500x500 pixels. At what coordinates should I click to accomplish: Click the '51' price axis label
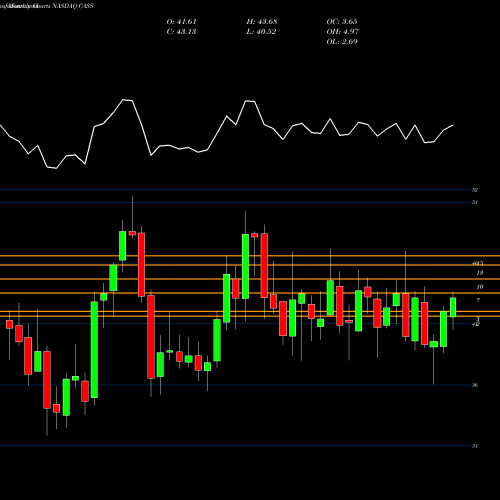coord(475,202)
